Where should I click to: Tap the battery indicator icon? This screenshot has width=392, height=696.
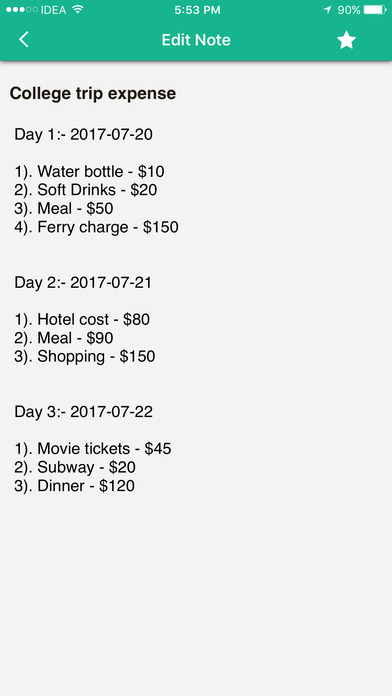tap(375, 9)
